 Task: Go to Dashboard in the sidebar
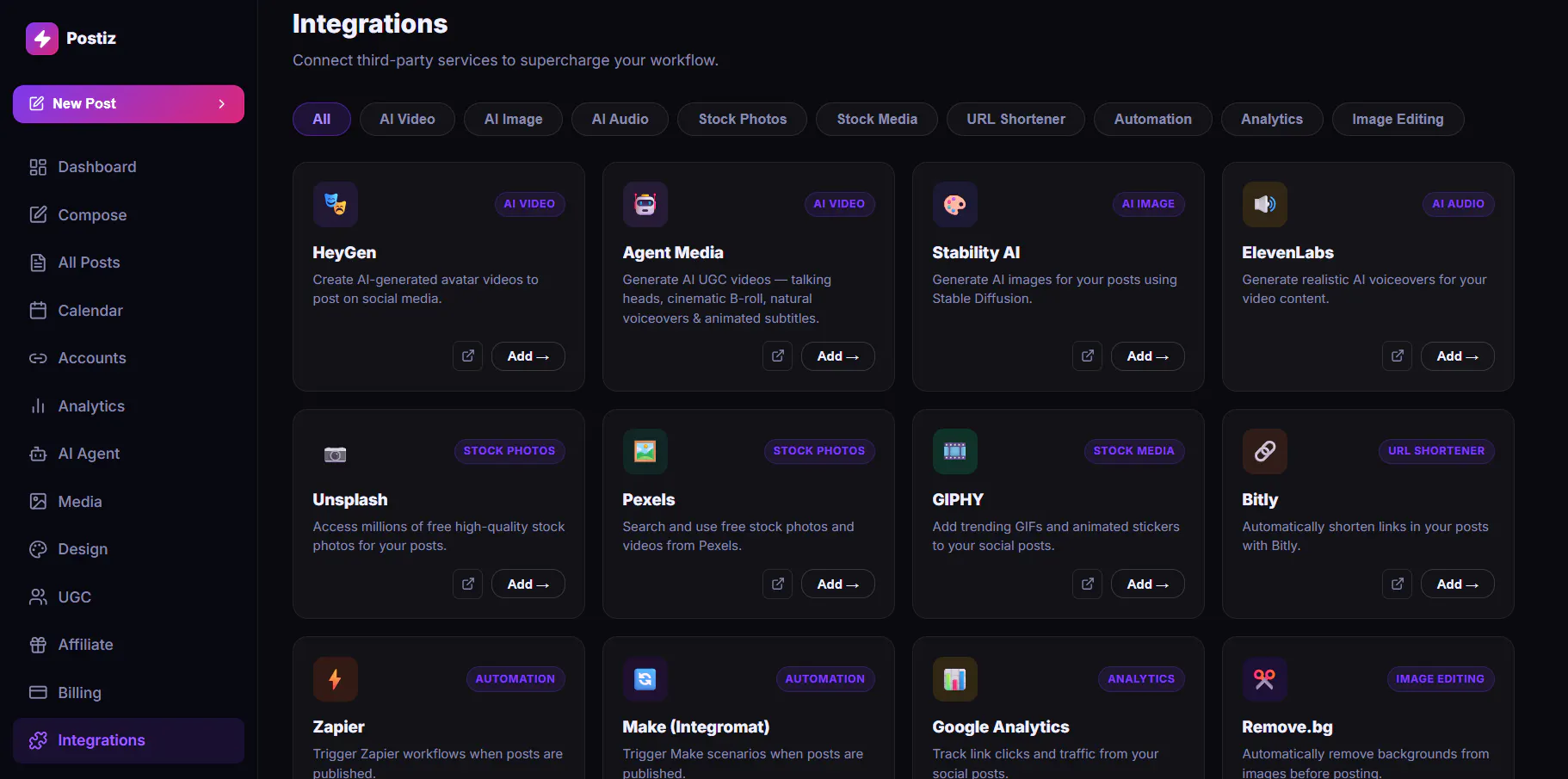128,167
